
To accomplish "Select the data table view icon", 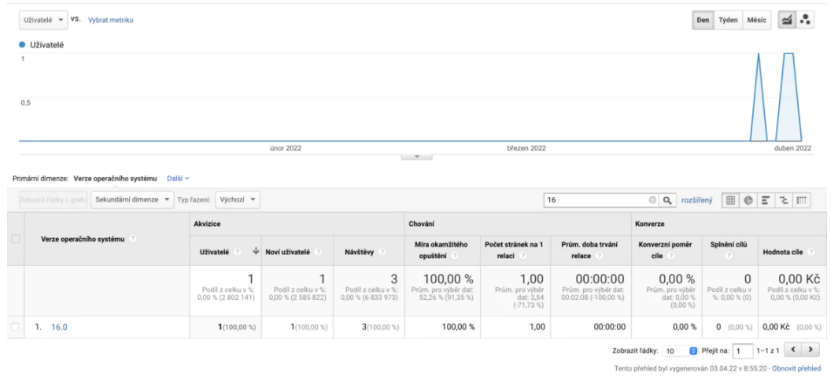I will pyautogui.click(x=730, y=200).
